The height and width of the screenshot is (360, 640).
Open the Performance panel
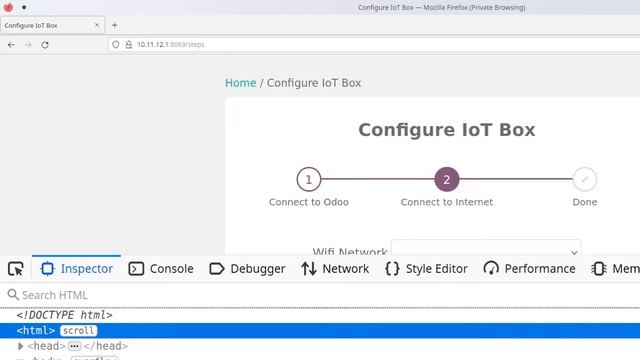point(529,269)
